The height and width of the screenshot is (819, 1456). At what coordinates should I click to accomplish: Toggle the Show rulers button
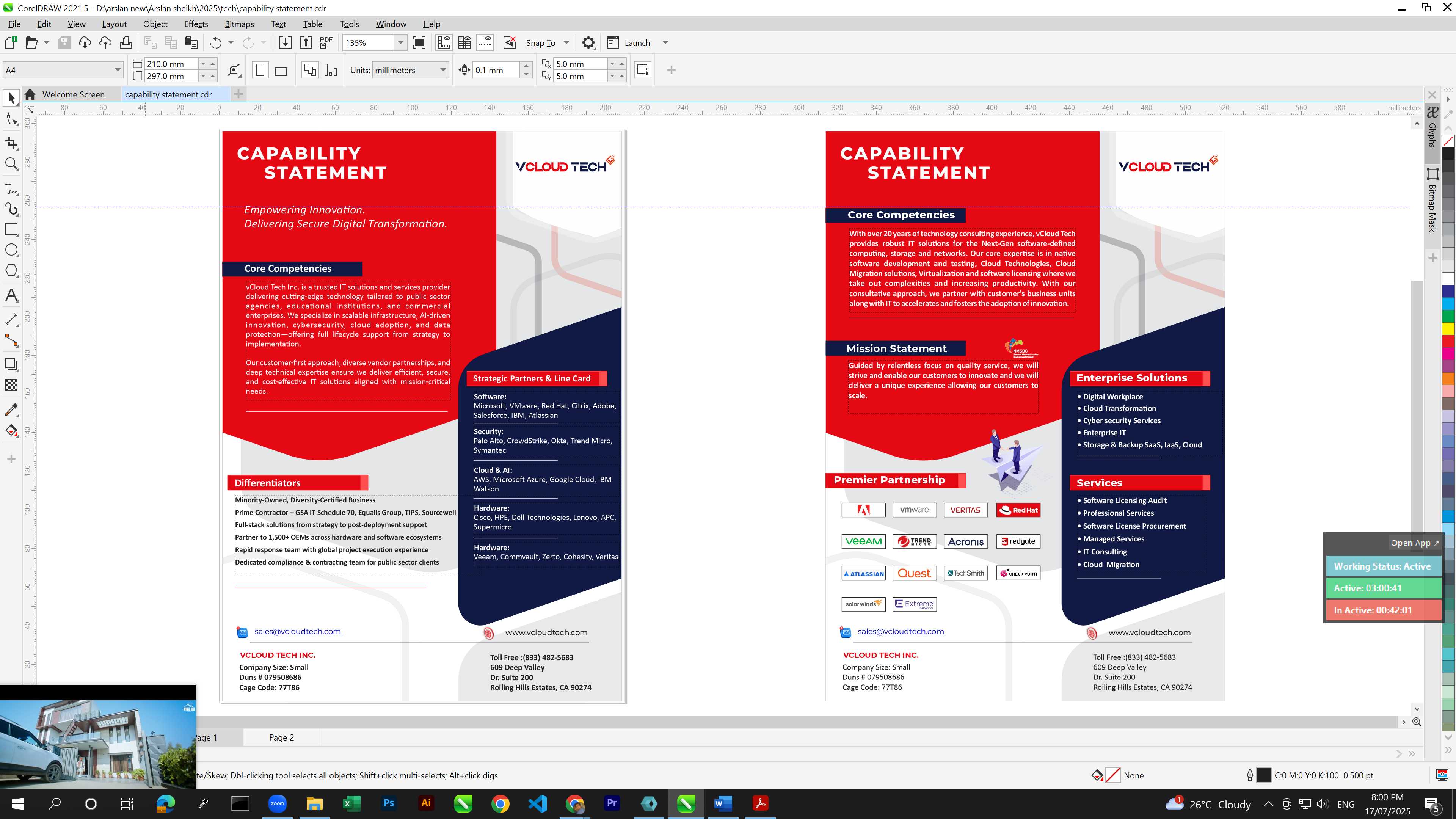[x=444, y=42]
